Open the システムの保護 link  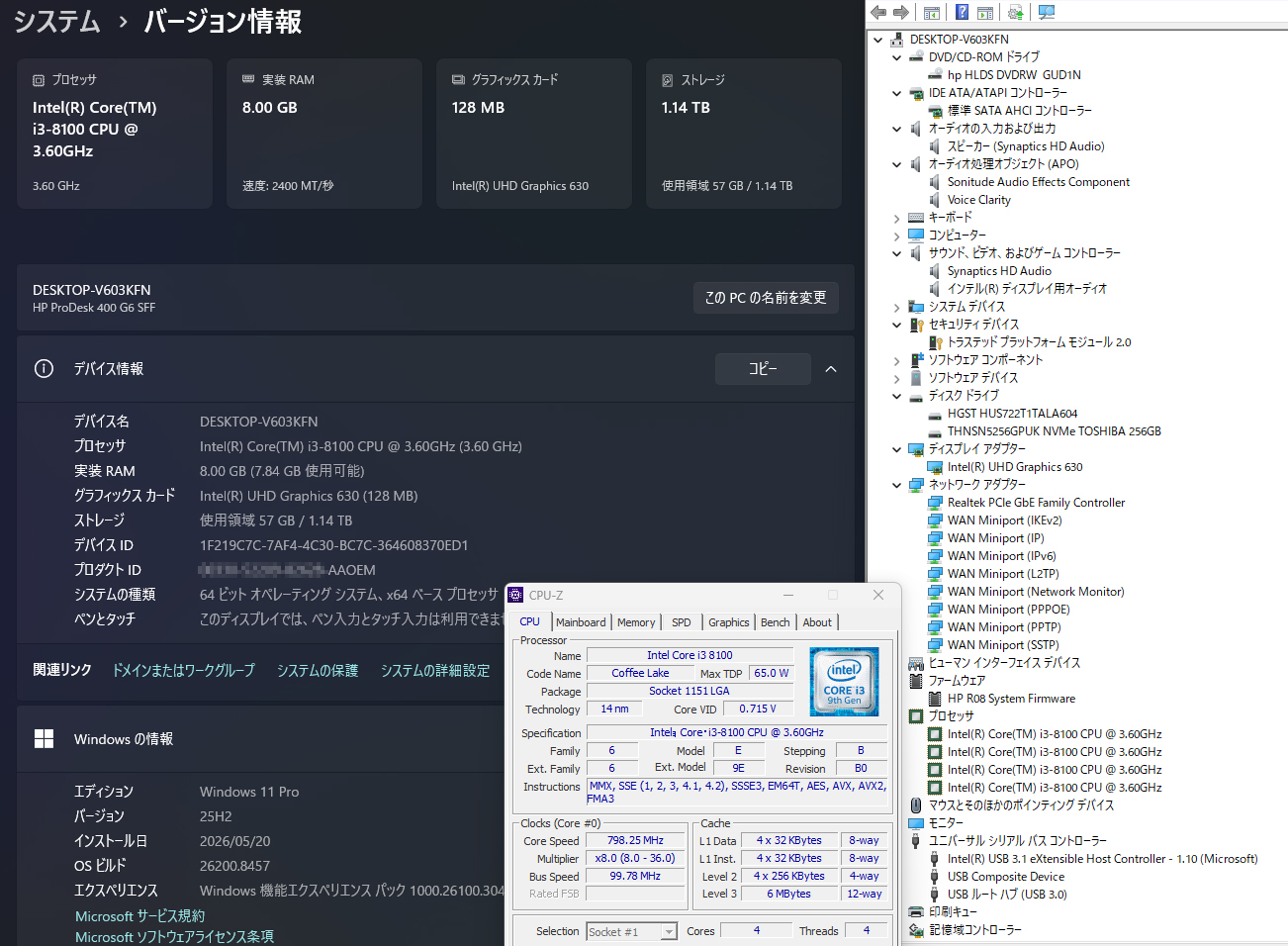(x=318, y=670)
